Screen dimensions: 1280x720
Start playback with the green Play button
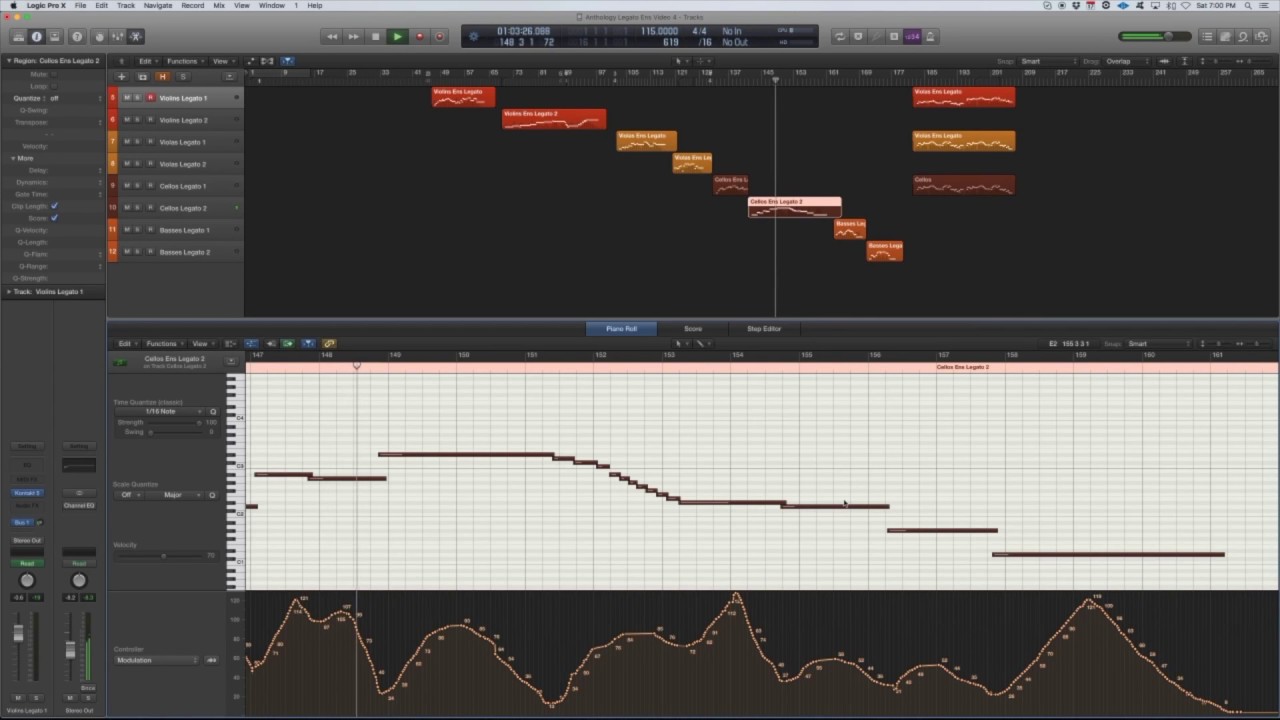397,37
